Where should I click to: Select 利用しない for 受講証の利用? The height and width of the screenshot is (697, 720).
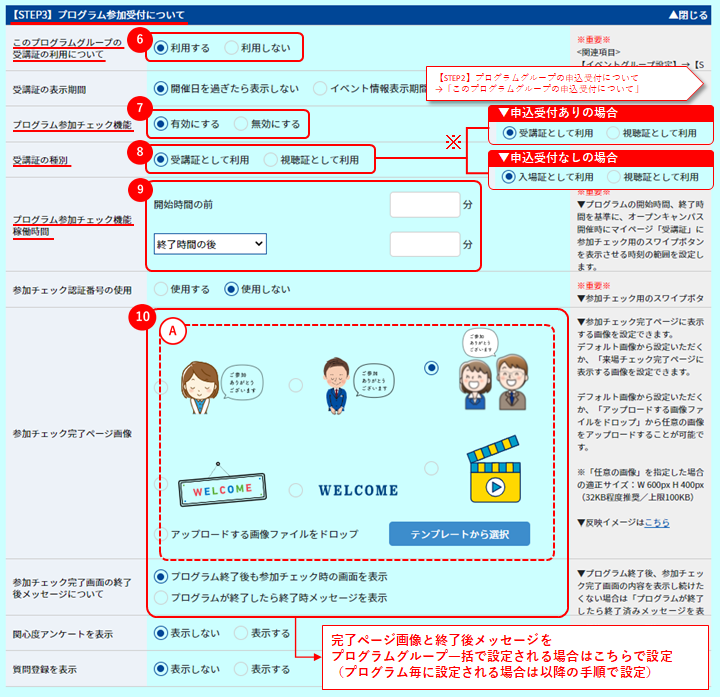231,48
